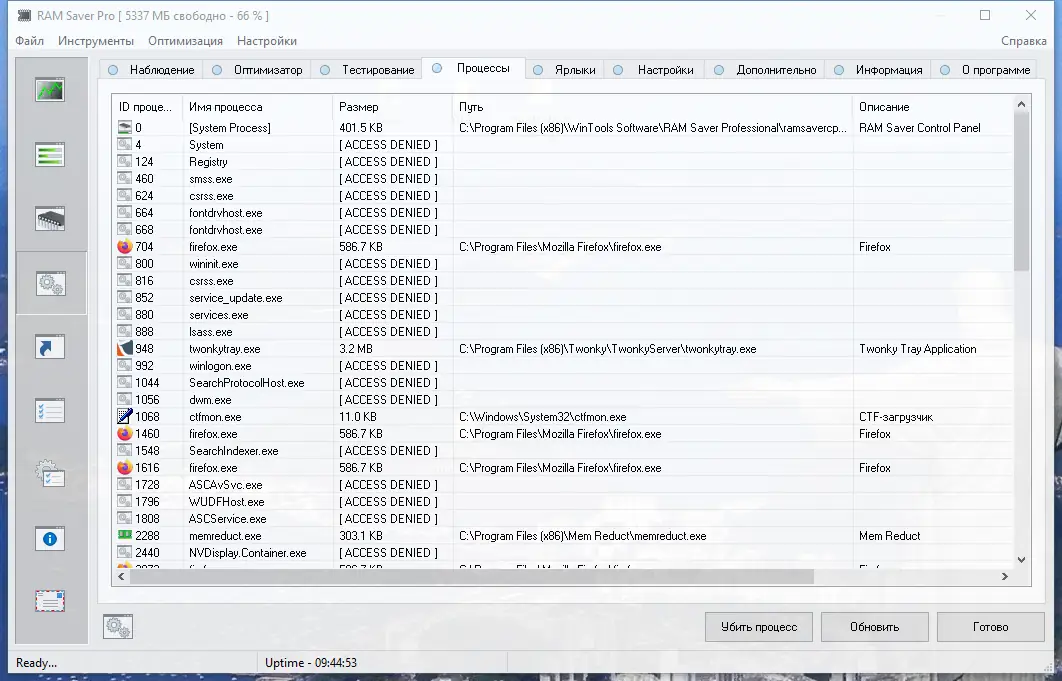This screenshot has width=1062, height=681.
Task: Sort by Путь column header
Action: click(652, 106)
